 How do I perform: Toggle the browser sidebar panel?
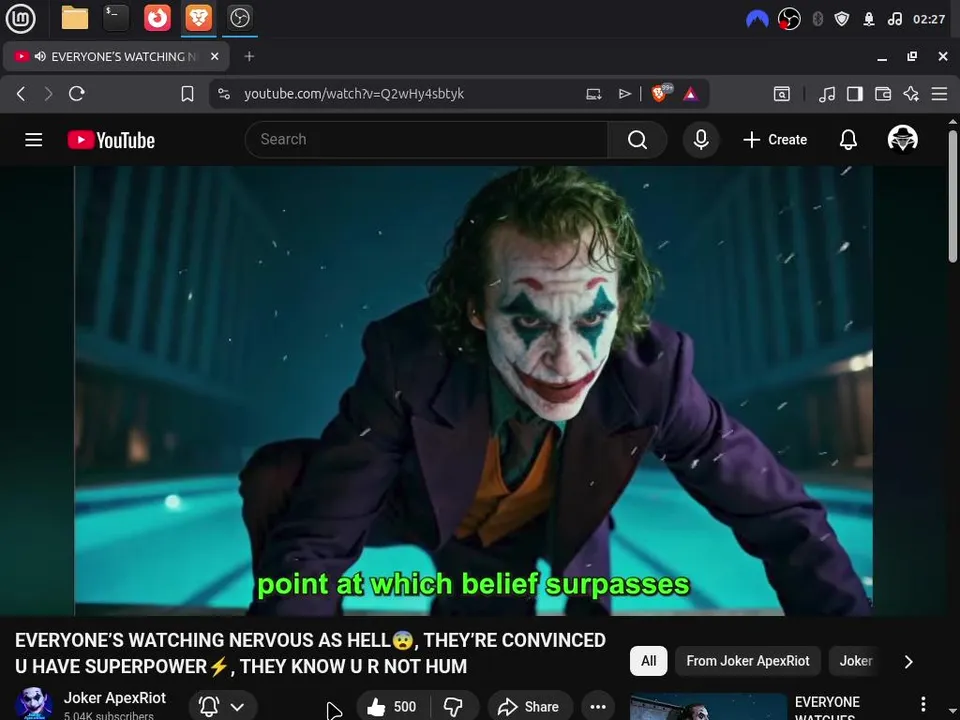click(855, 94)
